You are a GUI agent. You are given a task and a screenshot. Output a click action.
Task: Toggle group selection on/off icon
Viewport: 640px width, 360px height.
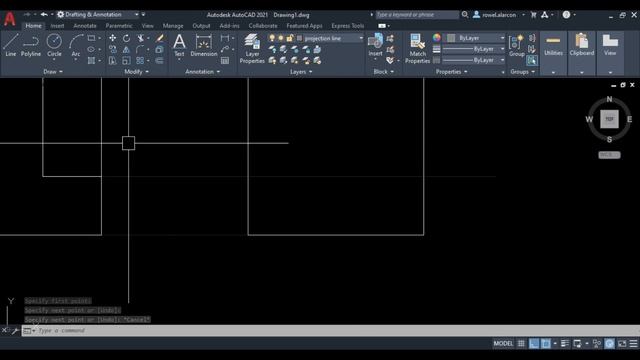coord(531,60)
